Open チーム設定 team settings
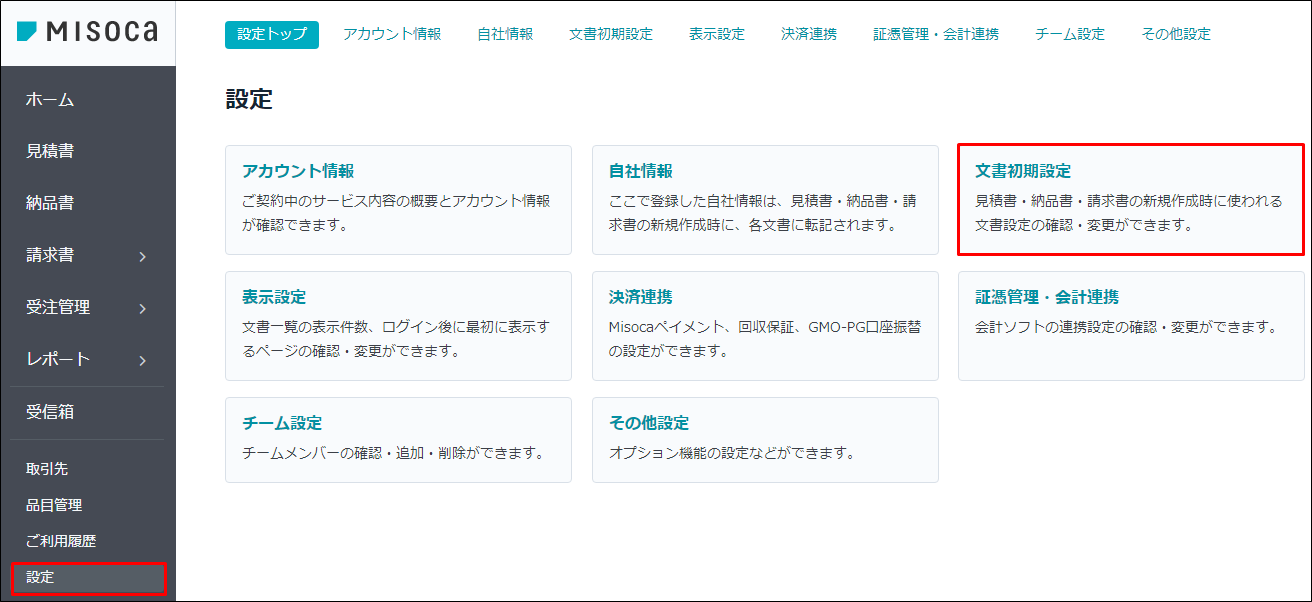 (x=398, y=440)
